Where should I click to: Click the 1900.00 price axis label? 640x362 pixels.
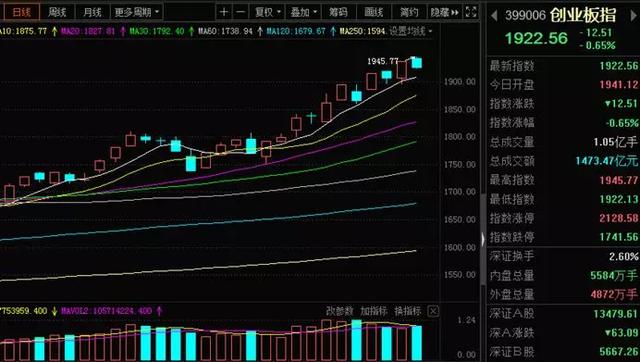[x=460, y=82]
